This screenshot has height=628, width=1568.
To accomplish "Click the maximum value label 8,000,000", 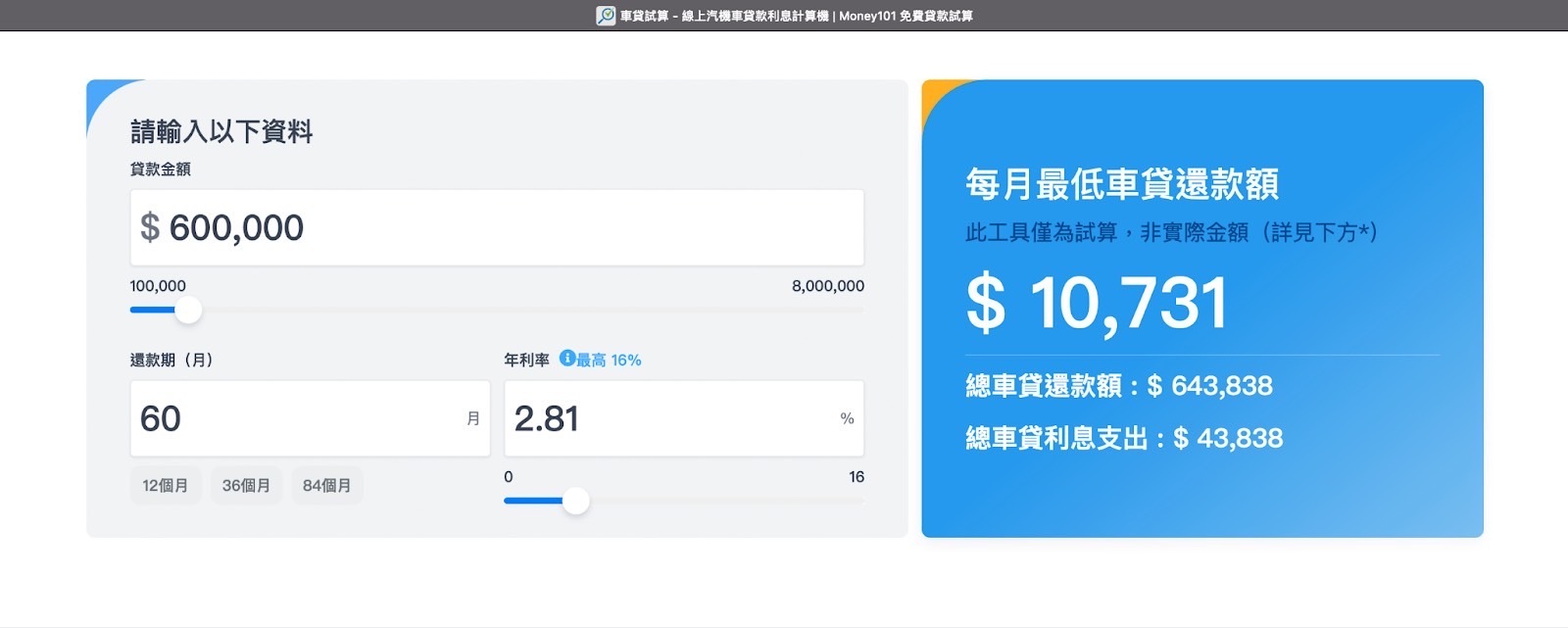I will (828, 286).
